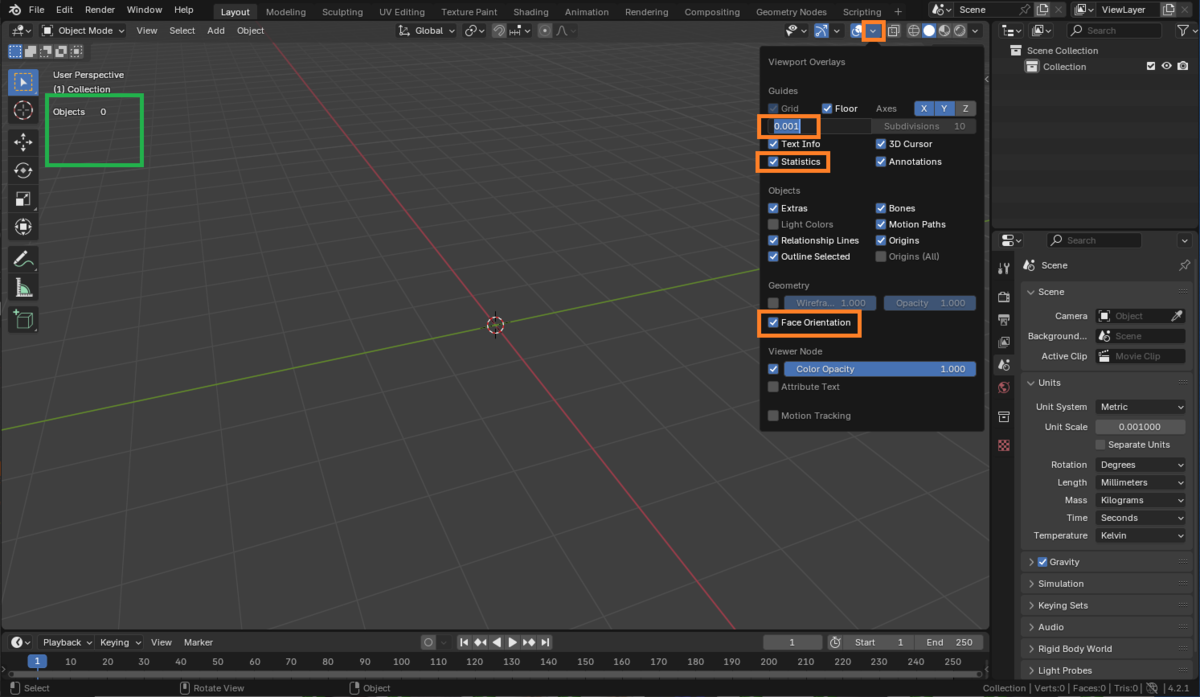Select the Annotate pencil tool
Screen dimensions: 1200x697
click(x=23, y=259)
